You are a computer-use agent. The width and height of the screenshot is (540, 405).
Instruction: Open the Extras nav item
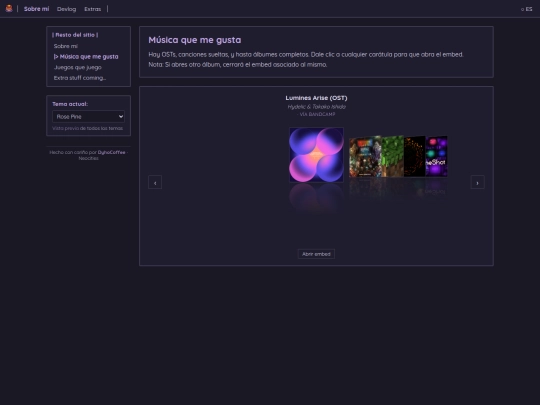point(93,9)
